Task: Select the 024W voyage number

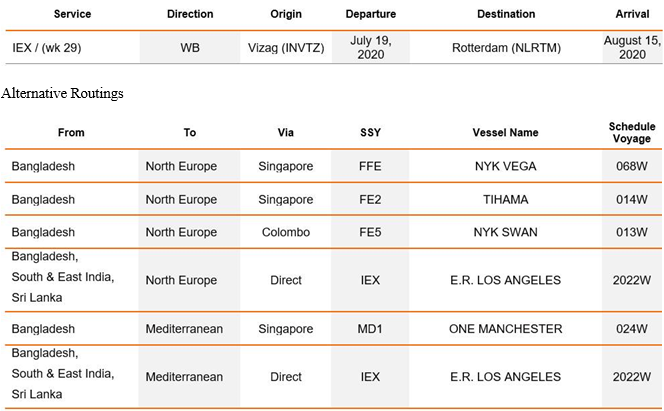Action: (632, 328)
